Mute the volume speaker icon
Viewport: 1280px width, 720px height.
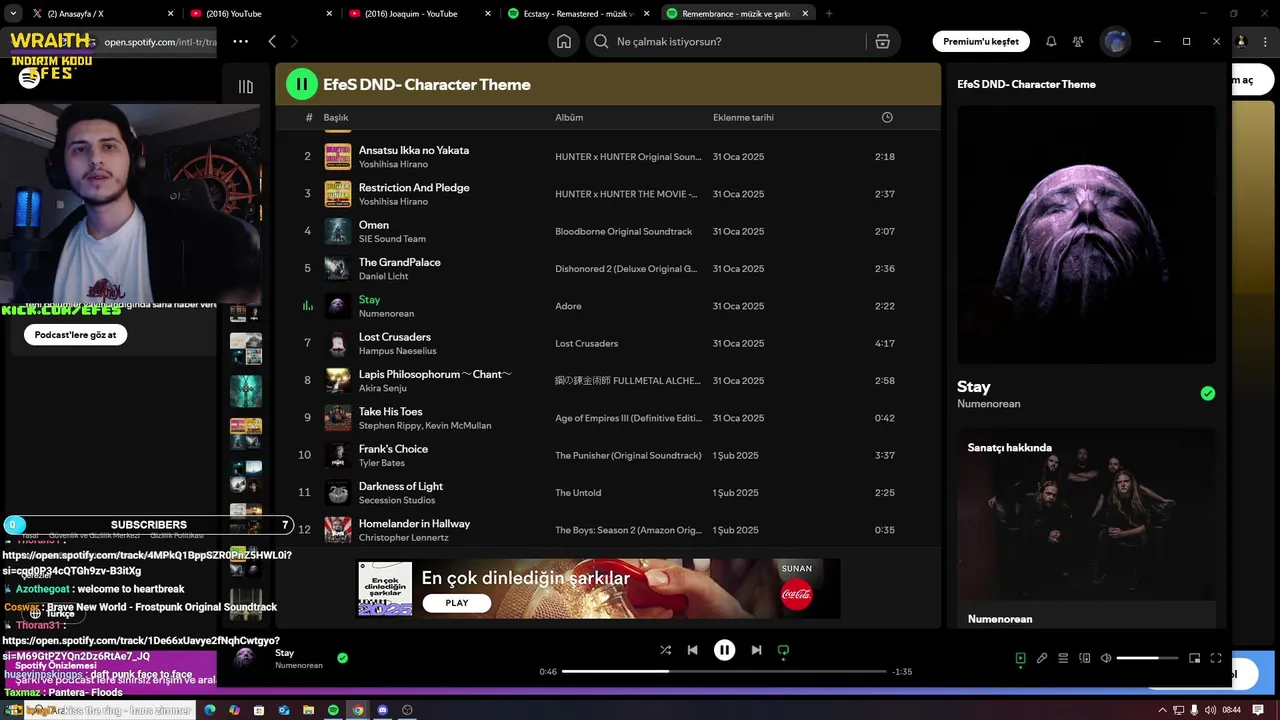(x=1106, y=658)
